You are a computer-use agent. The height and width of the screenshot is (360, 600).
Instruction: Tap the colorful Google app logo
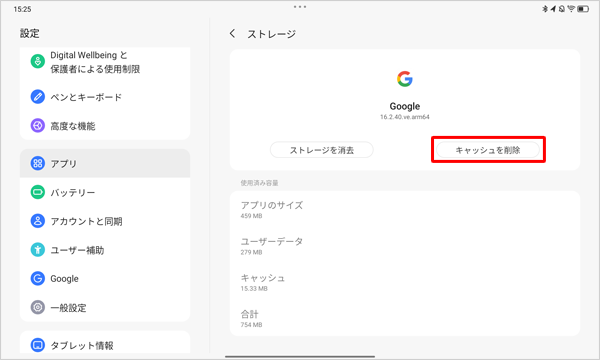[x=404, y=79]
